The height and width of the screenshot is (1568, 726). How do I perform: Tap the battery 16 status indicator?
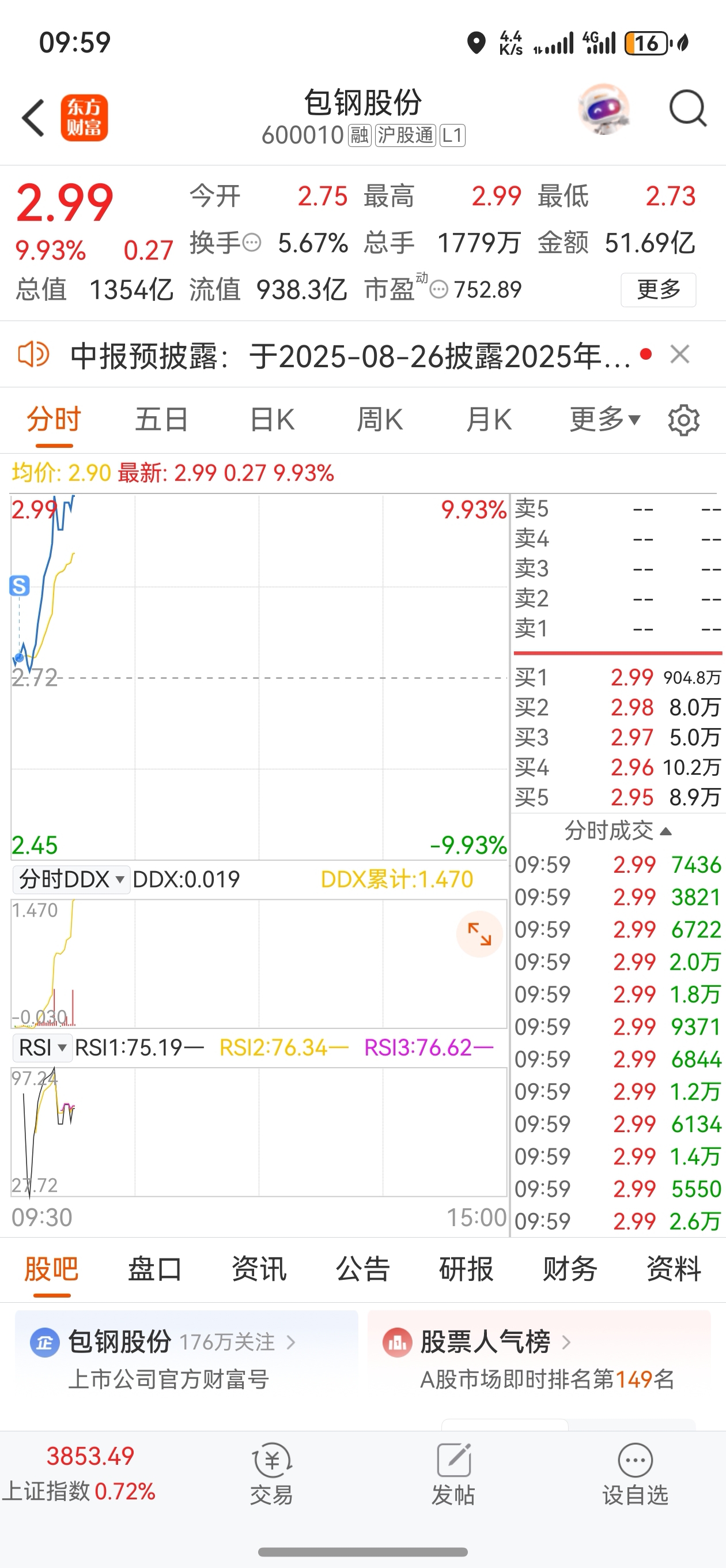tap(647, 43)
